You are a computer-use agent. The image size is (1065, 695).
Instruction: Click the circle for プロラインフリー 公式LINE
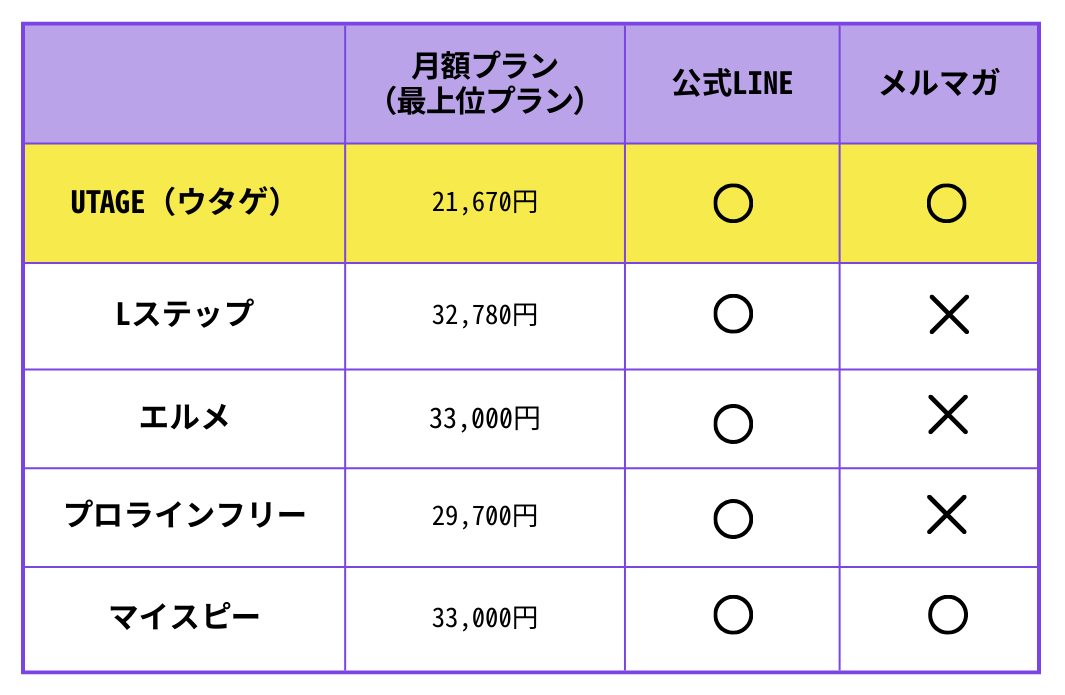tap(733, 519)
